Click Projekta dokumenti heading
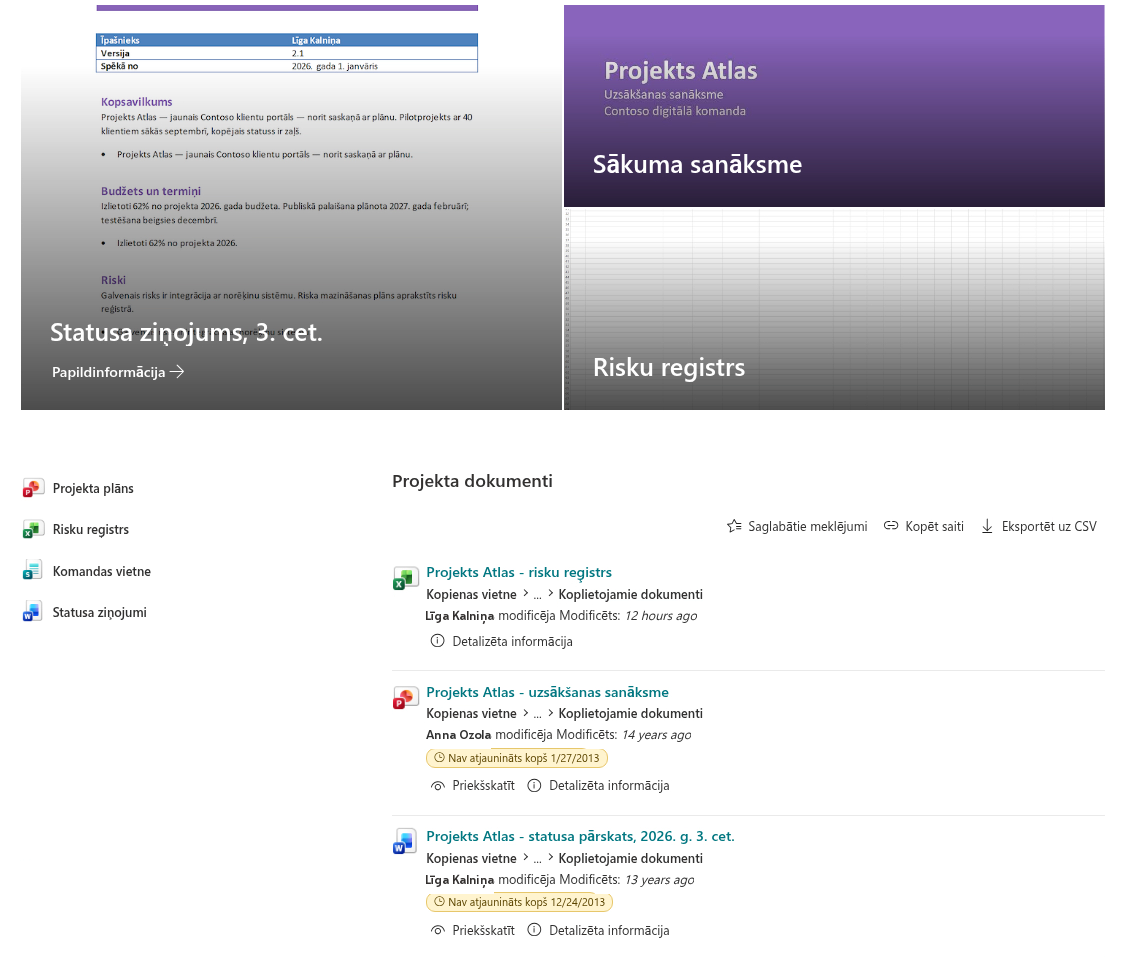Viewport: 1140px width, 959px height. (472, 481)
